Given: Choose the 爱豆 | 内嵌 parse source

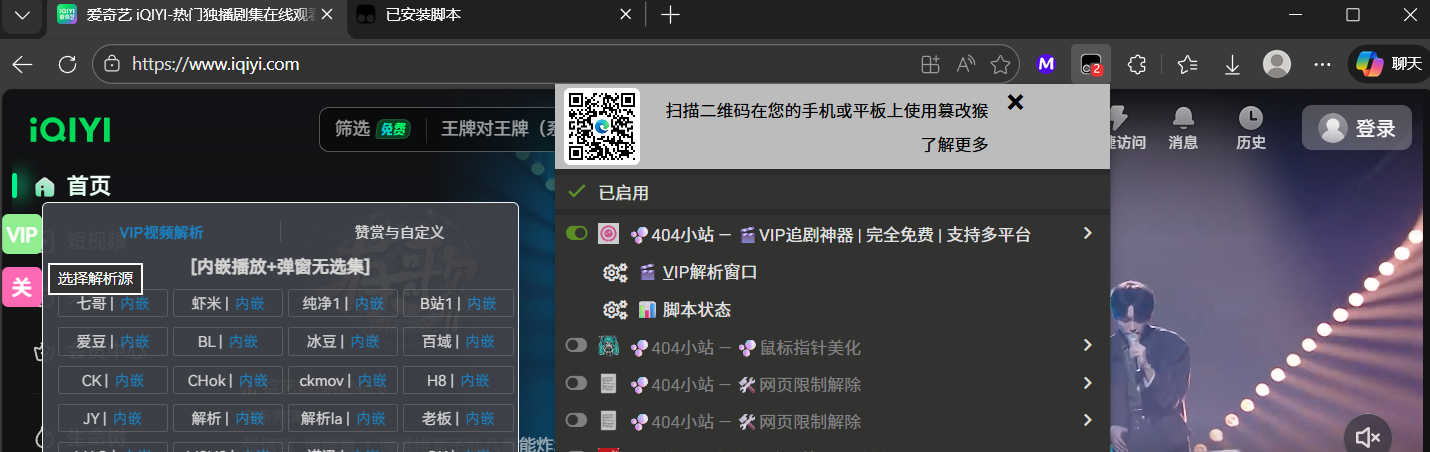Looking at the screenshot, I should coord(113,342).
